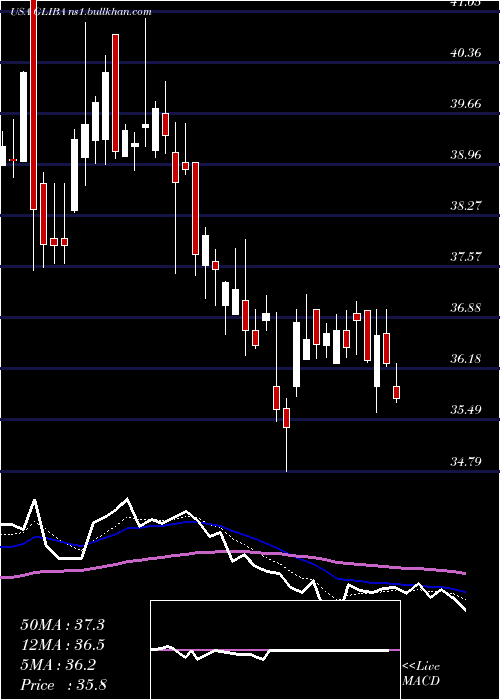
Task: Click inside the MACD indicator box
Action: click(275, 650)
